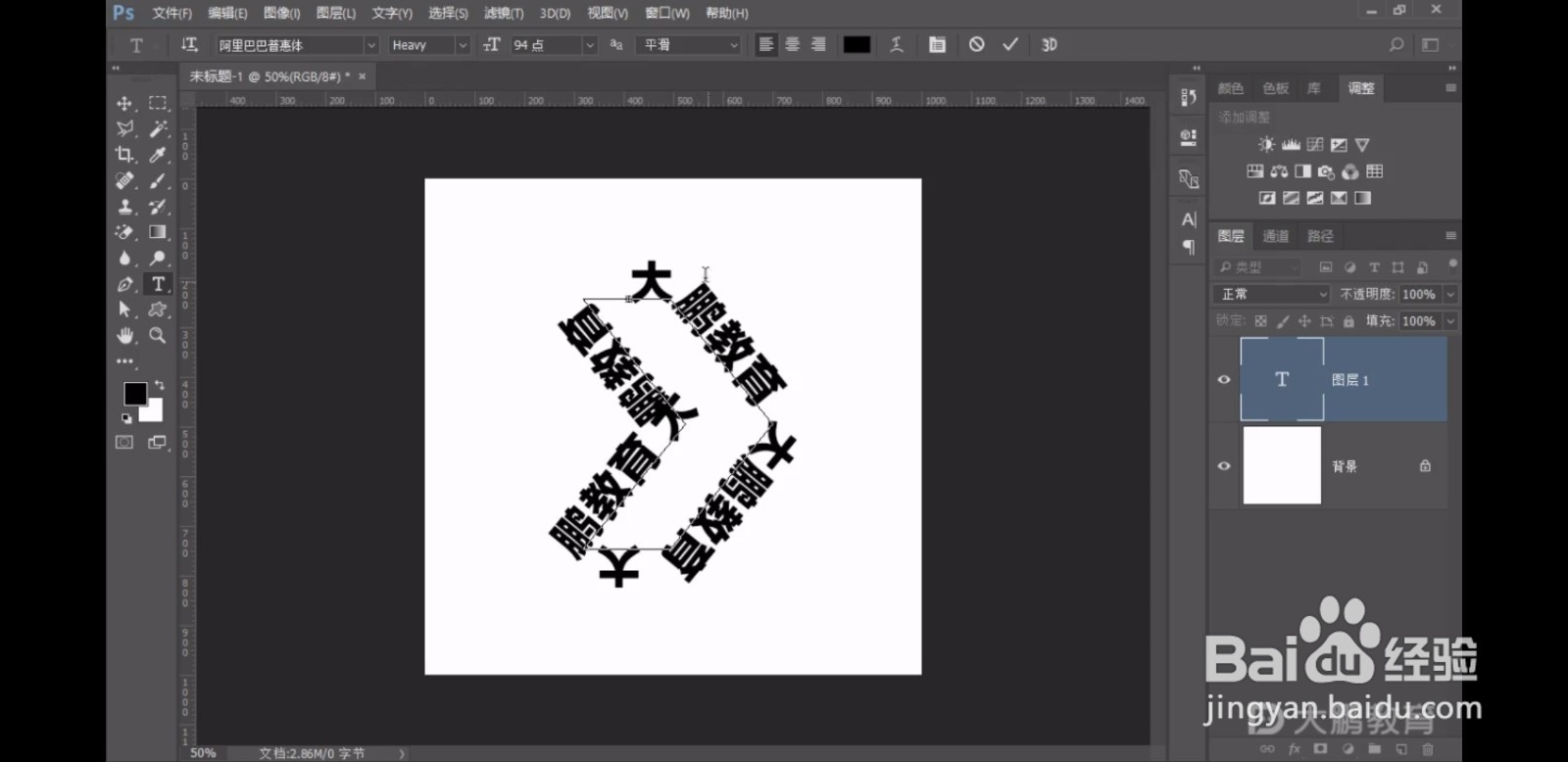This screenshot has width=1568, height=762.
Task: Select the Zoom tool
Action: point(157,335)
